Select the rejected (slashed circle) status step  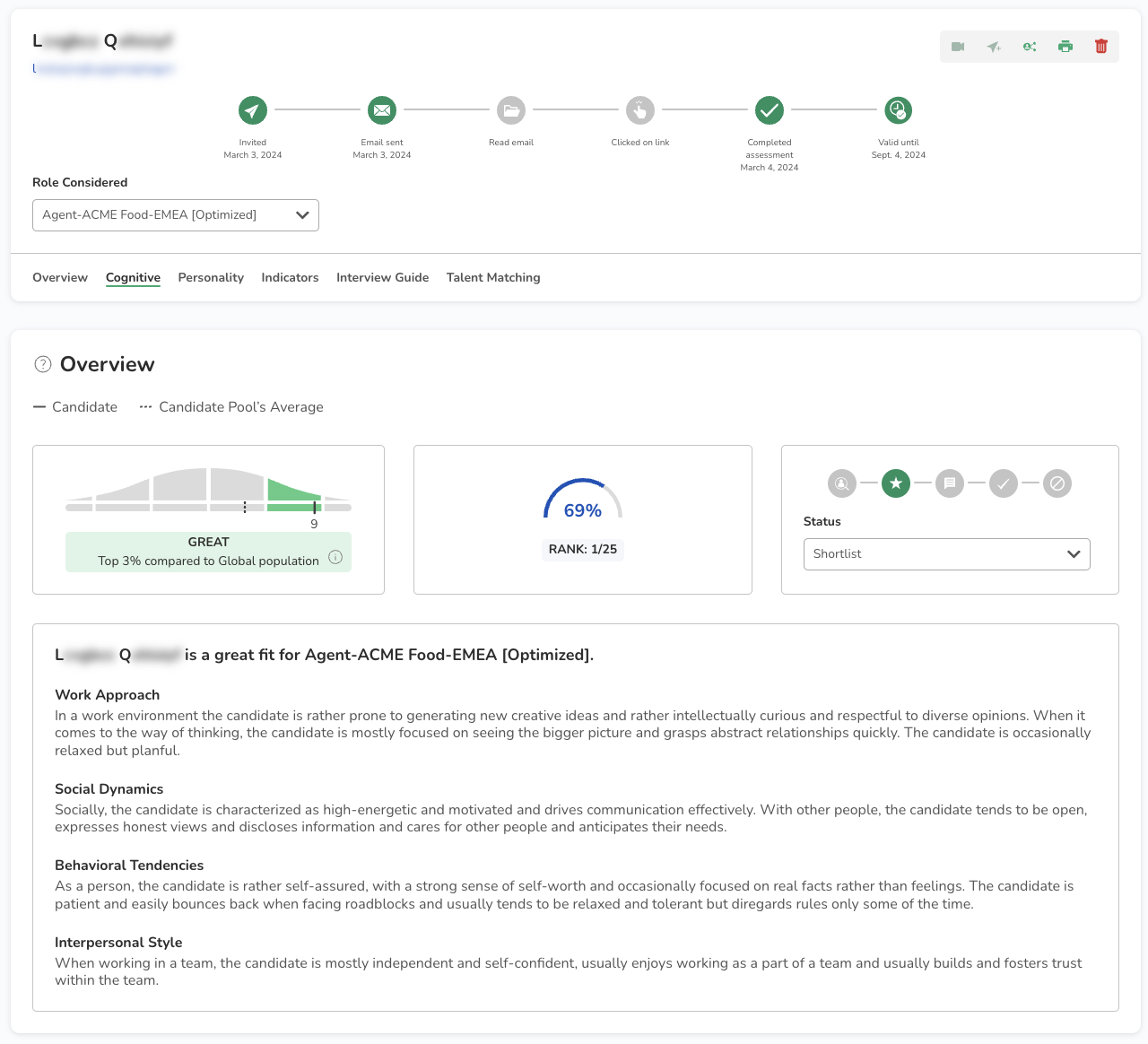1057,483
